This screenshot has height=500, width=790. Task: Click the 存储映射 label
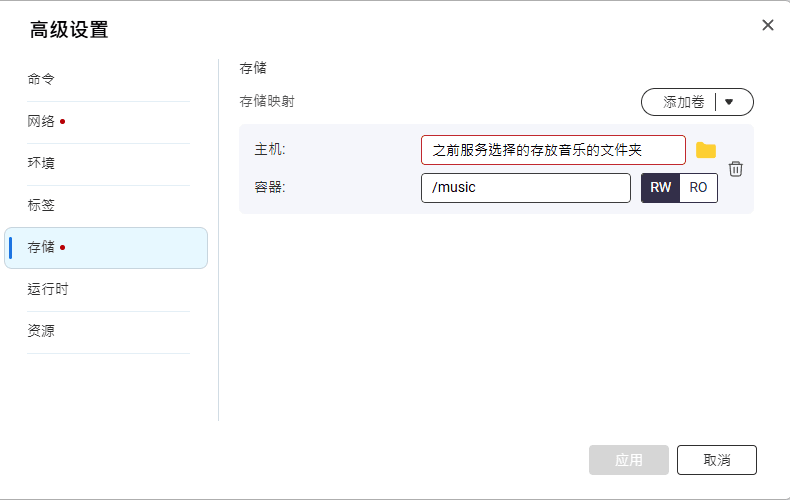(267, 101)
